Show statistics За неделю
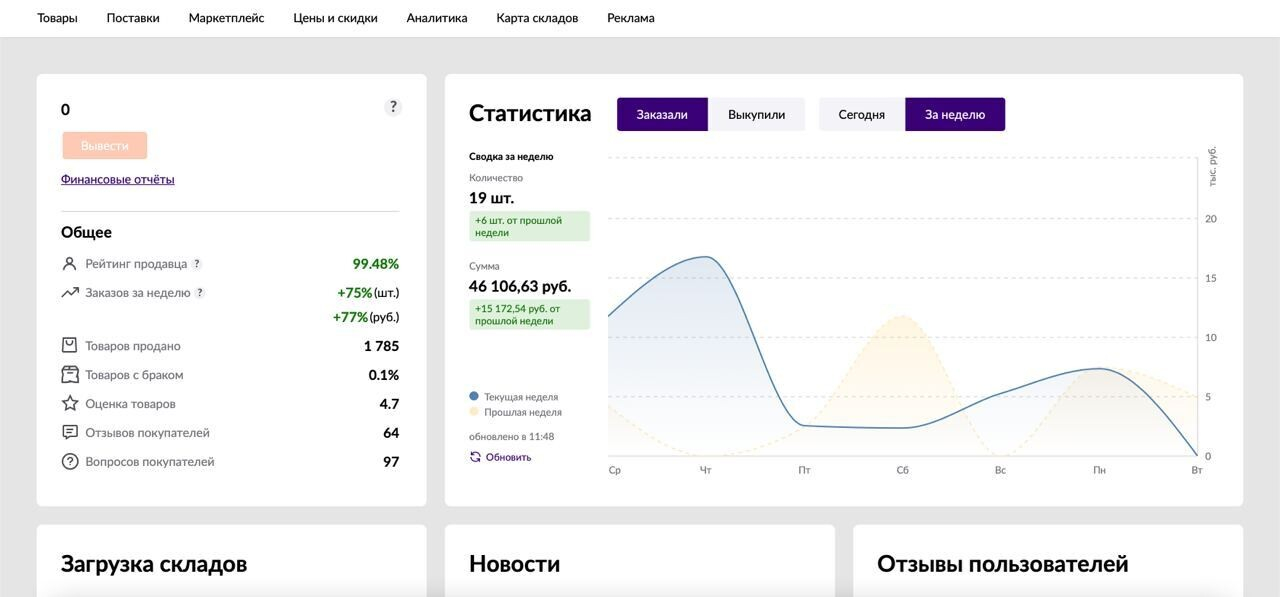 tap(955, 114)
